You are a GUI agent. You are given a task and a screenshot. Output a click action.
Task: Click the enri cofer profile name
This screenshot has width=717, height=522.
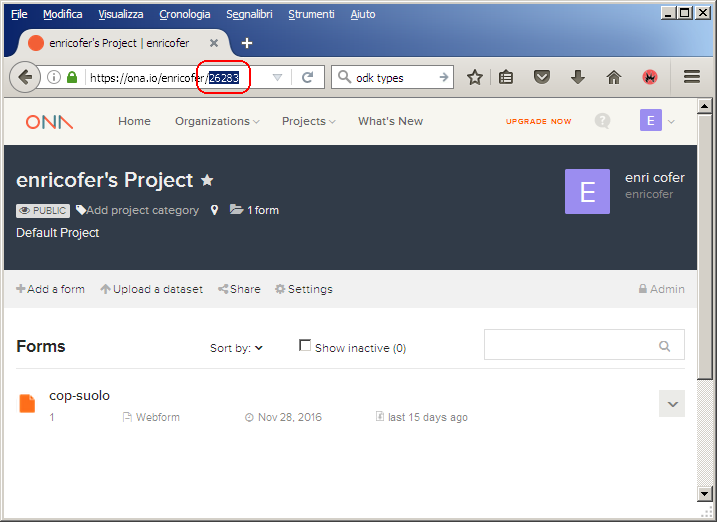pyautogui.click(x=655, y=177)
